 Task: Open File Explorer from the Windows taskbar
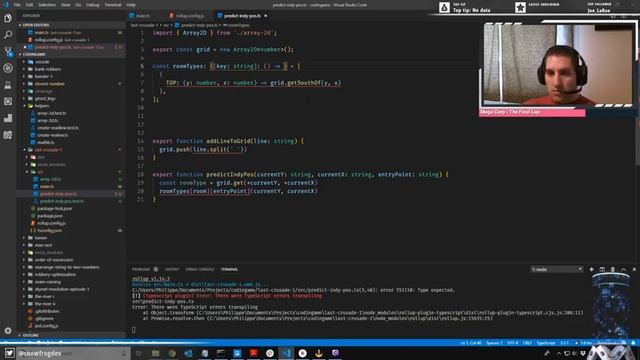[x=156, y=353]
